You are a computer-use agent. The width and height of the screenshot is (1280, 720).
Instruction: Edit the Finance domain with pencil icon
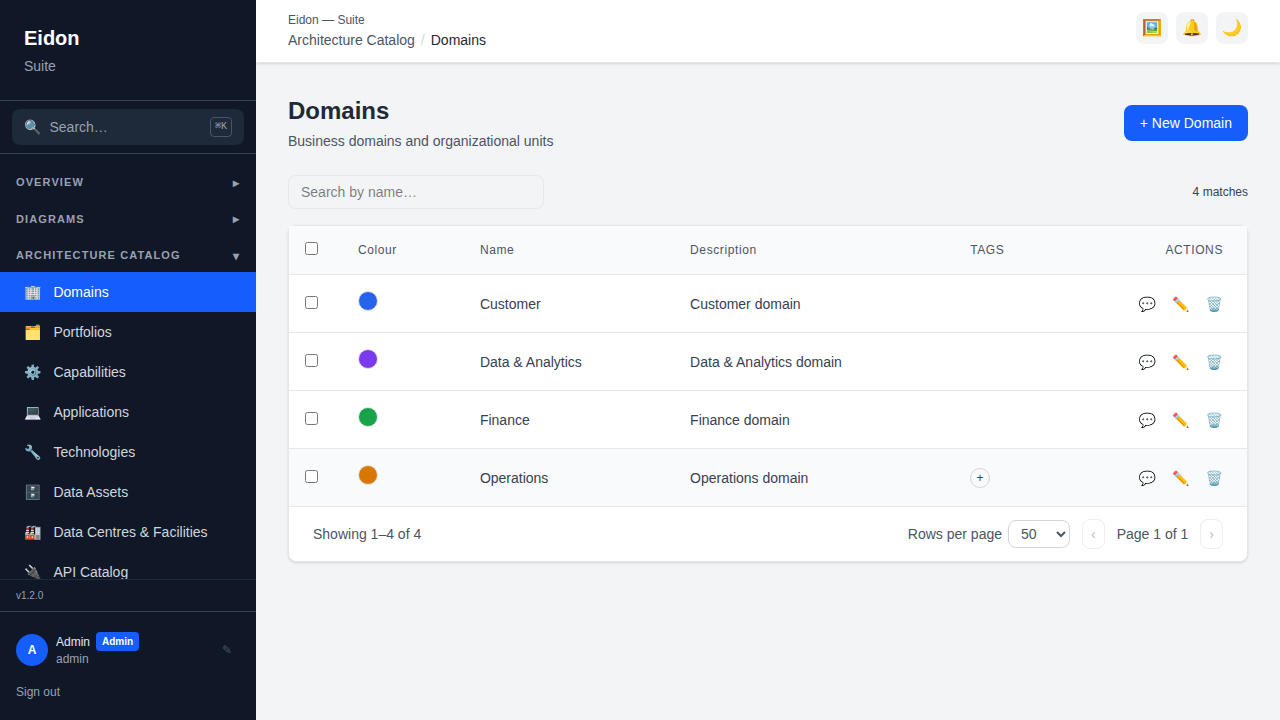click(x=1181, y=420)
